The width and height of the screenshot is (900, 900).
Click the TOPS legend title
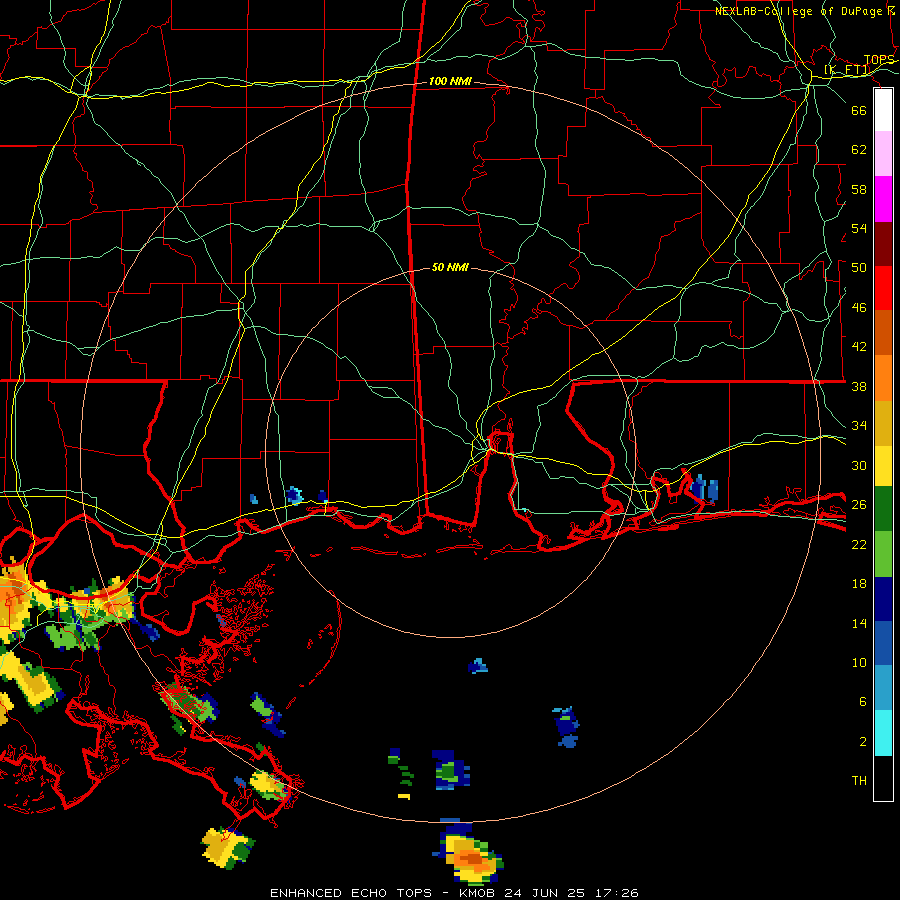(879, 60)
